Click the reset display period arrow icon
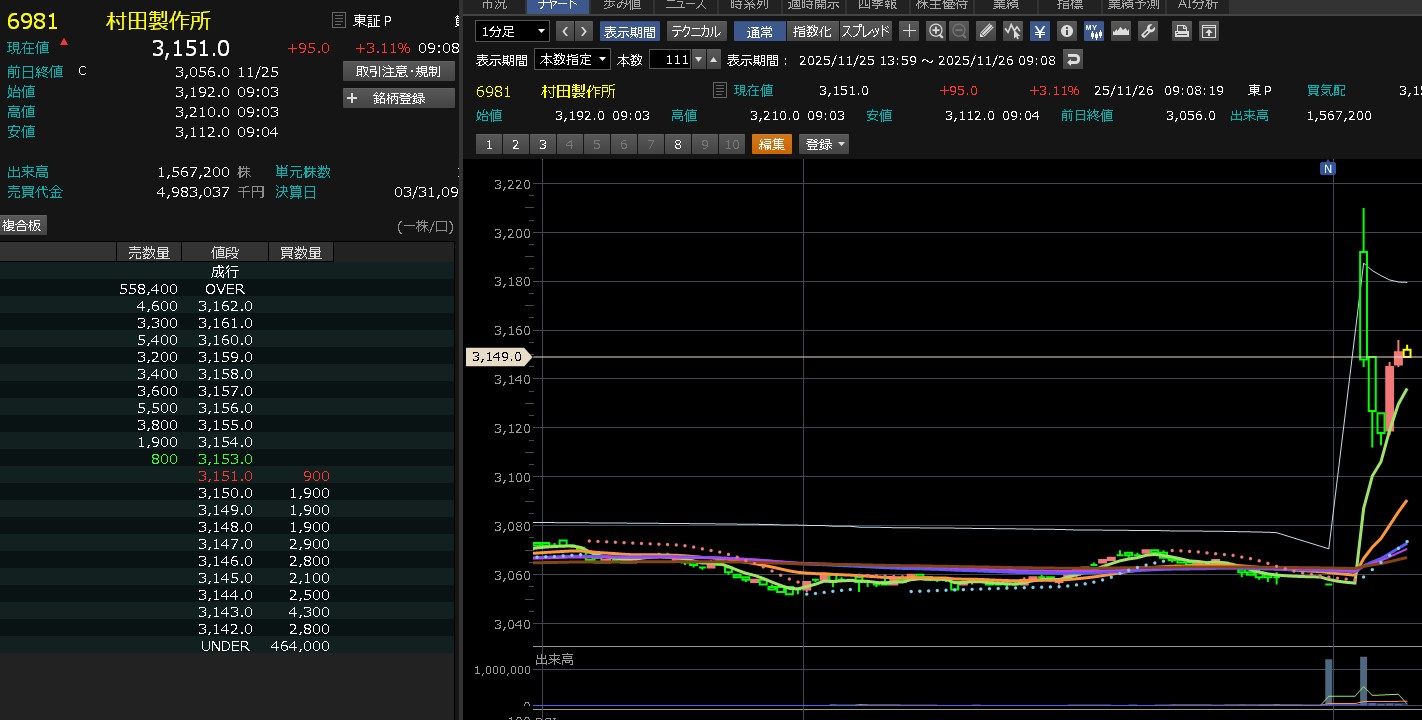Screen dimensions: 1422x720 [1073, 60]
